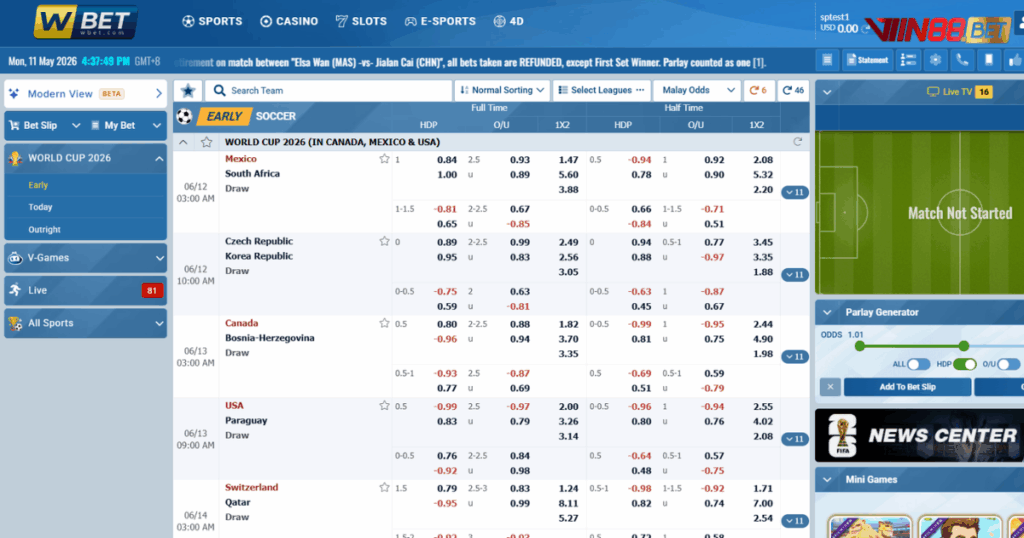Toggle the O/U switch in Parlay Generator

point(1008,364)
